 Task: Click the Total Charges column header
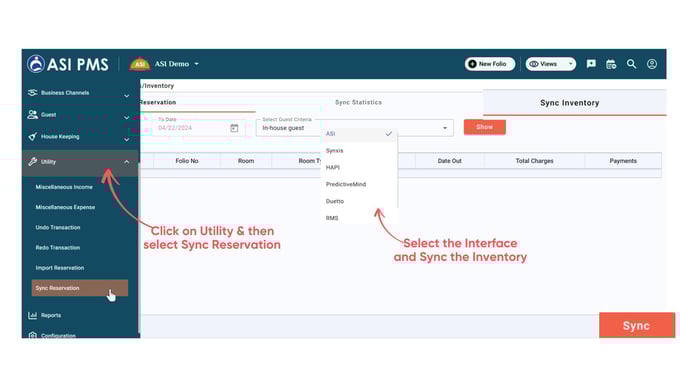[x=534, y=161]
